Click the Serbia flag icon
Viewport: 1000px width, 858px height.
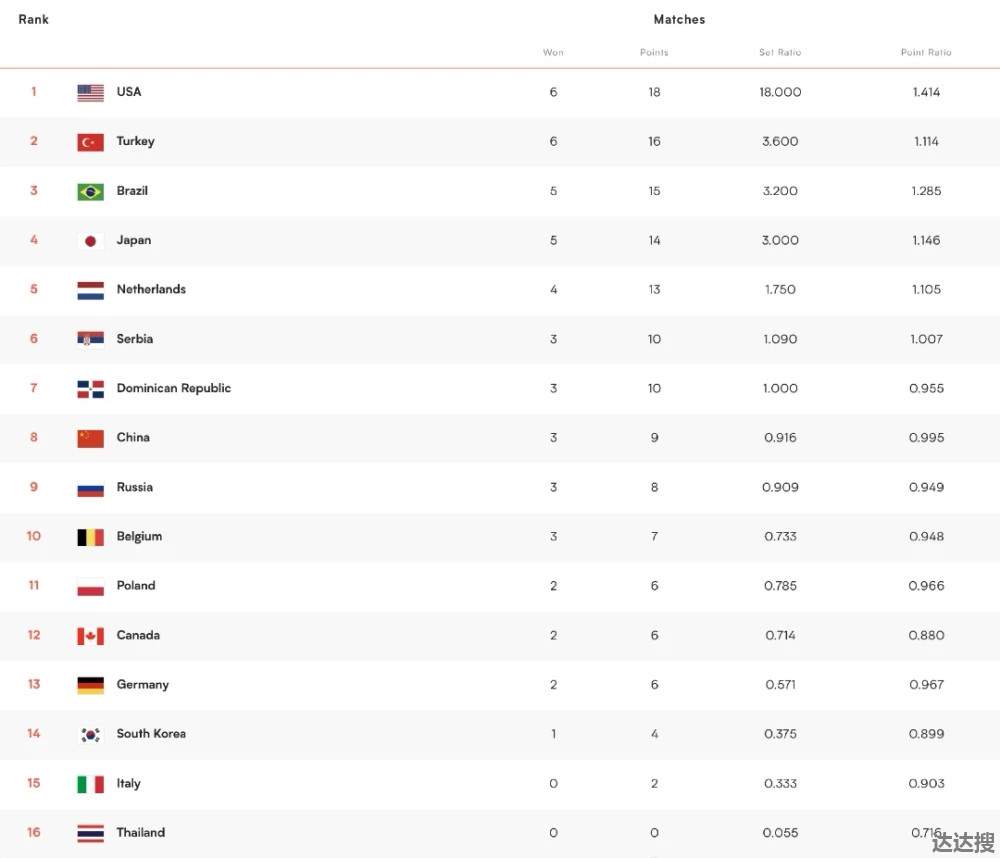click(91, 339)
